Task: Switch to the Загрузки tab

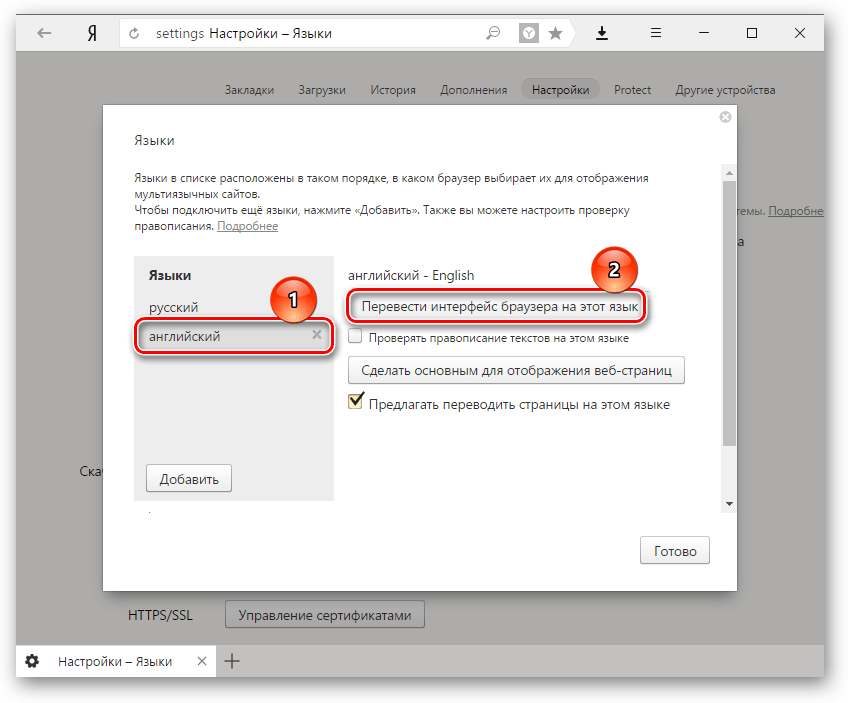Action: [x=322, y=90]
